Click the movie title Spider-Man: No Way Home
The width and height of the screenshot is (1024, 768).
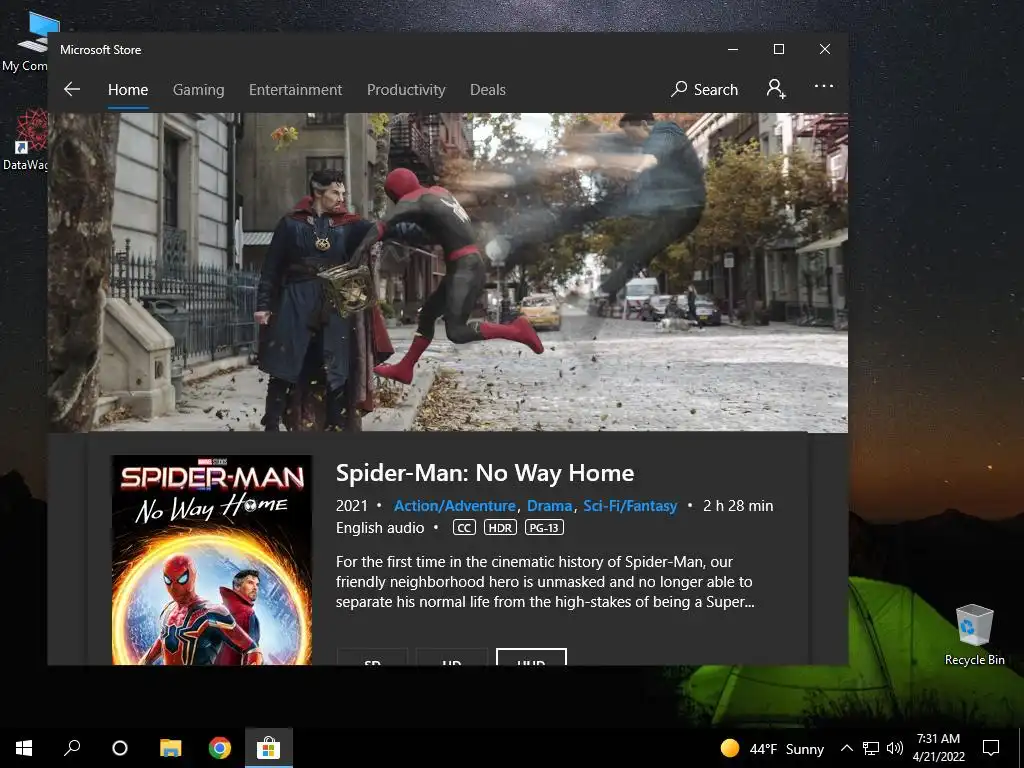[x=485, y=473]
